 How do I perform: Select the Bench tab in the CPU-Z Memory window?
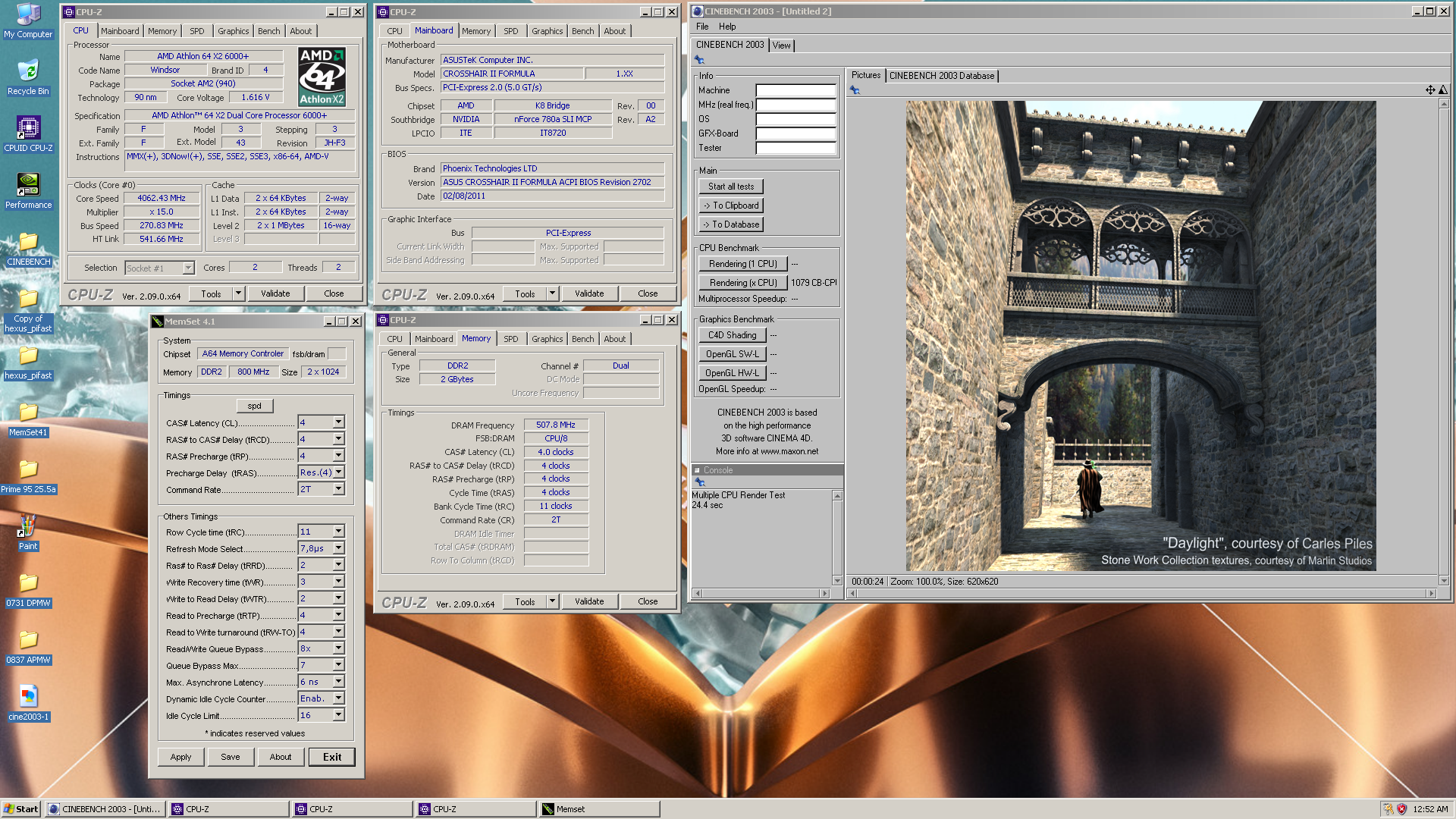tap(582, 339)
